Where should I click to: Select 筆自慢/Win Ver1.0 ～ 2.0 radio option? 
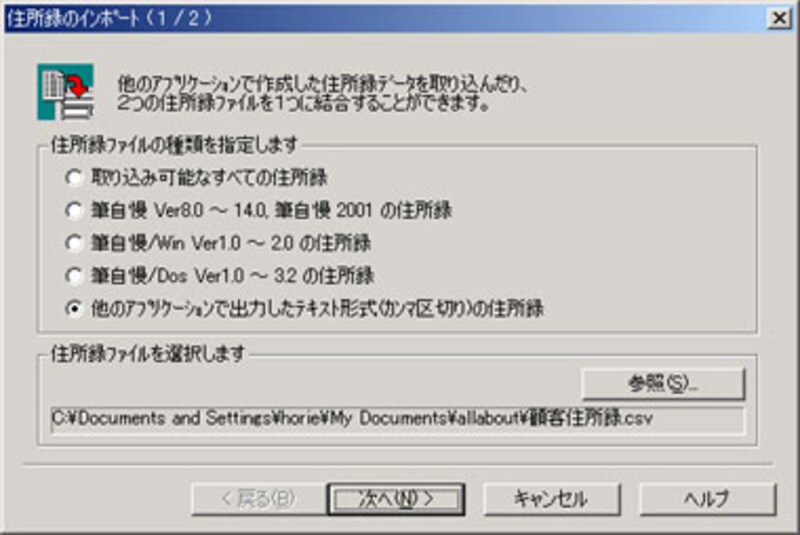pos(73,243)
